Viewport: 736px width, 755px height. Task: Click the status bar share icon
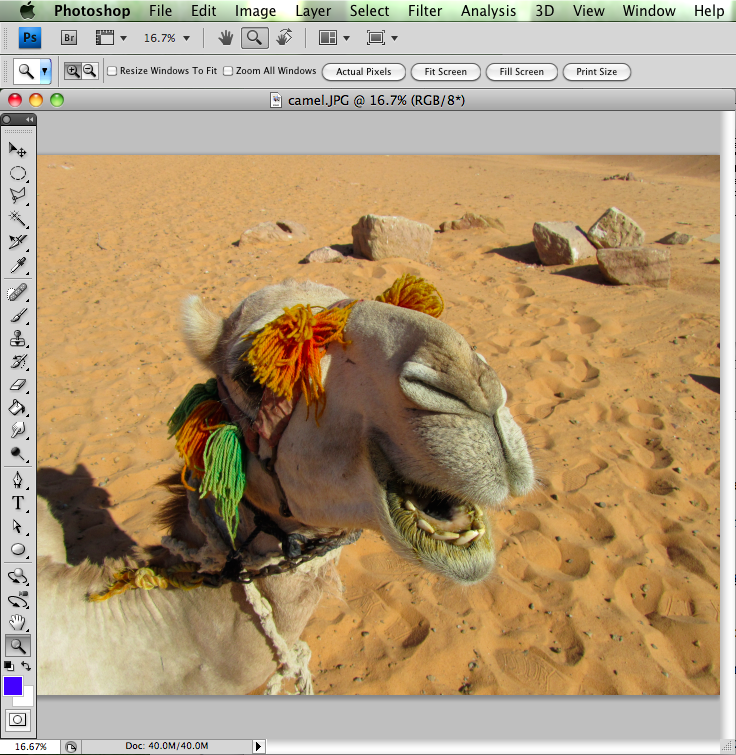pos(71,747)
